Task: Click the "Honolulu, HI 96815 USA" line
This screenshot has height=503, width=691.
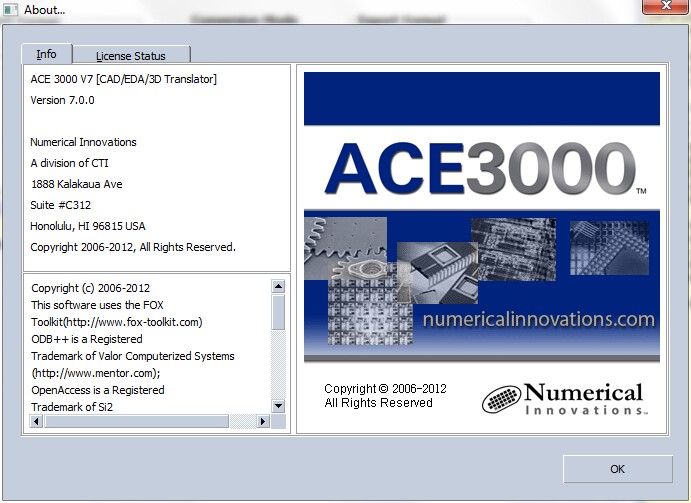Action: (x=88, y=226)
